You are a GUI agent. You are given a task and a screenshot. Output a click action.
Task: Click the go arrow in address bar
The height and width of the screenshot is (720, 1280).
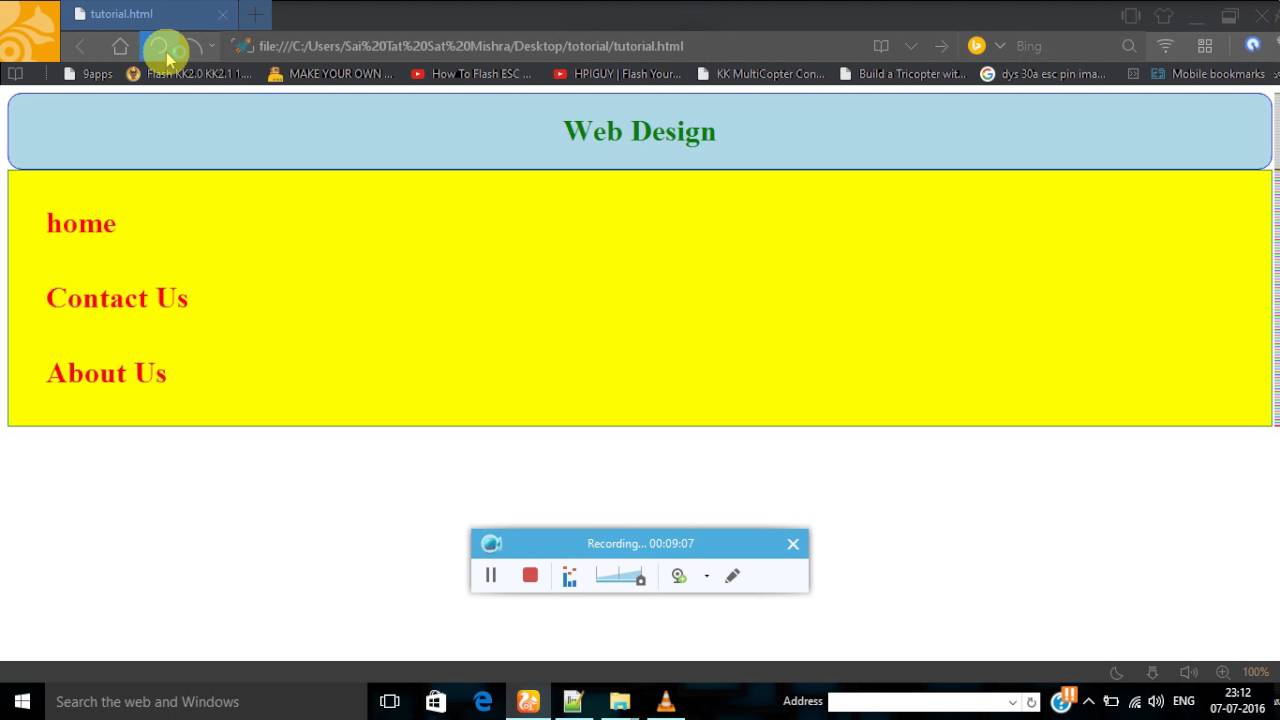941,46
